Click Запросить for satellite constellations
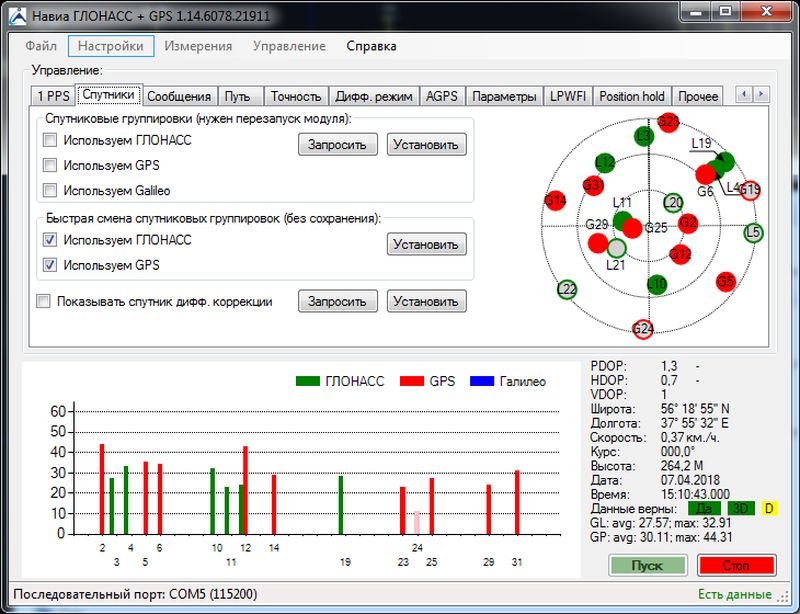Screen dimensions: 800x614 [338, 144]
